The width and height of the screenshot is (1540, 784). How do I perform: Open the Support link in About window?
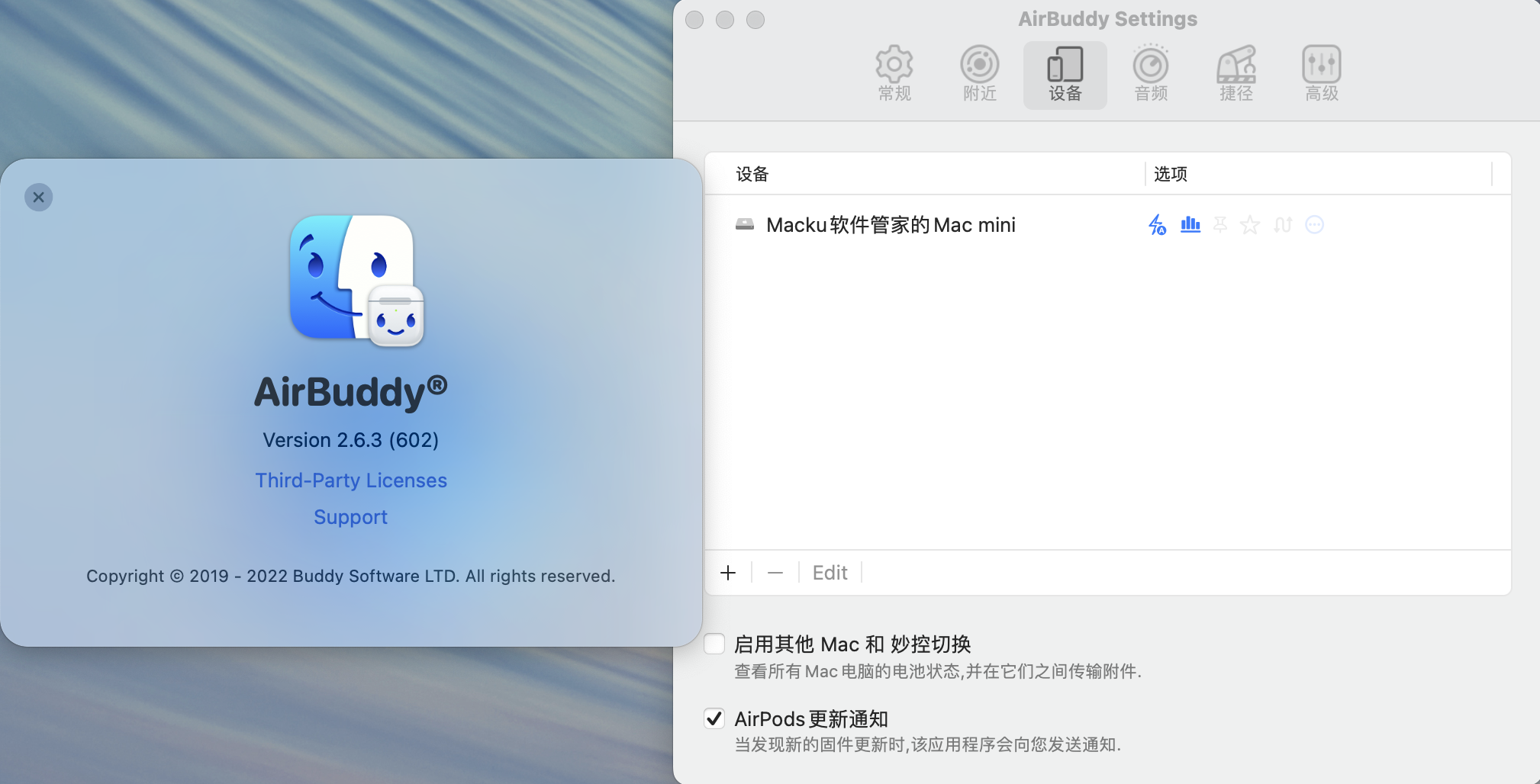coord(351,517)
